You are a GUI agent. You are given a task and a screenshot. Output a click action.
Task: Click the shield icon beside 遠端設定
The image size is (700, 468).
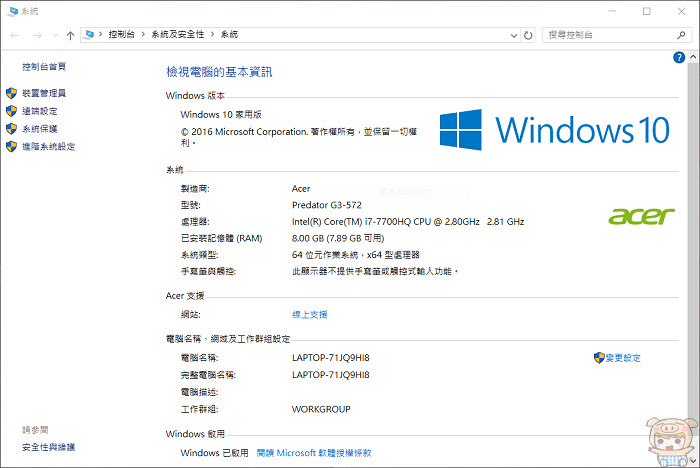[12, 111]
